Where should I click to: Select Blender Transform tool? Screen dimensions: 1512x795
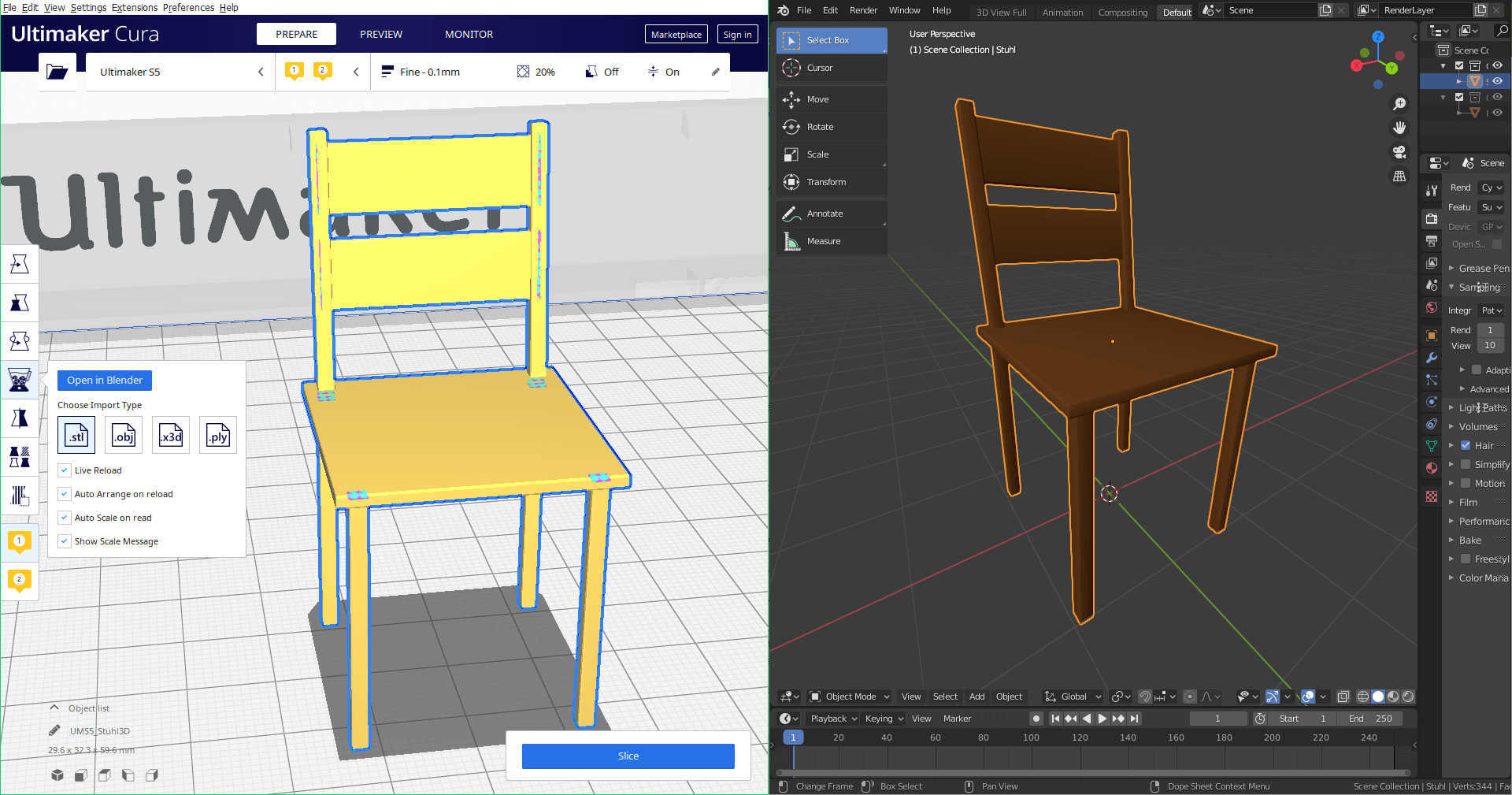pyautogui.click(x=832, y=182)
